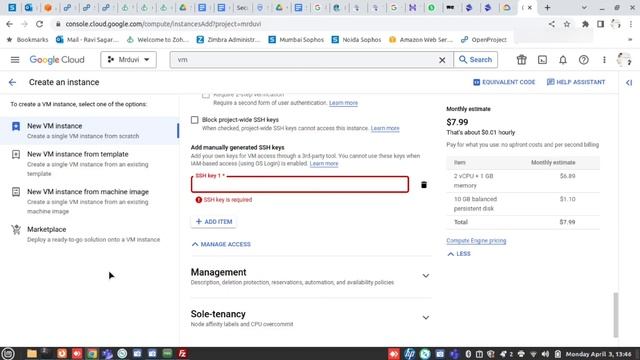Click the Search button

click(476, 60)
